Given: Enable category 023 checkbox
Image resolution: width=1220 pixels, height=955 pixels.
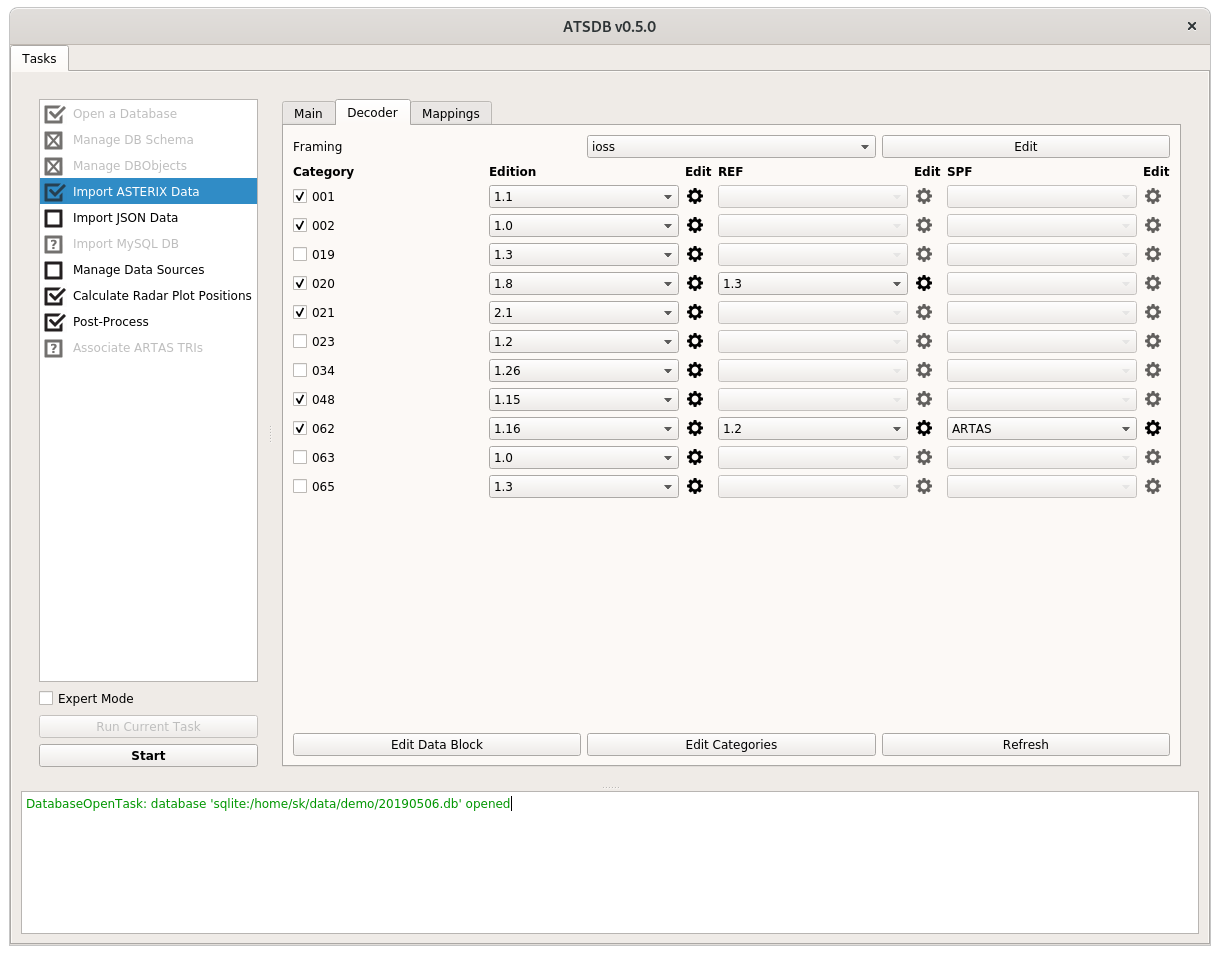Looking at the screenshot, I should point(300,342).
